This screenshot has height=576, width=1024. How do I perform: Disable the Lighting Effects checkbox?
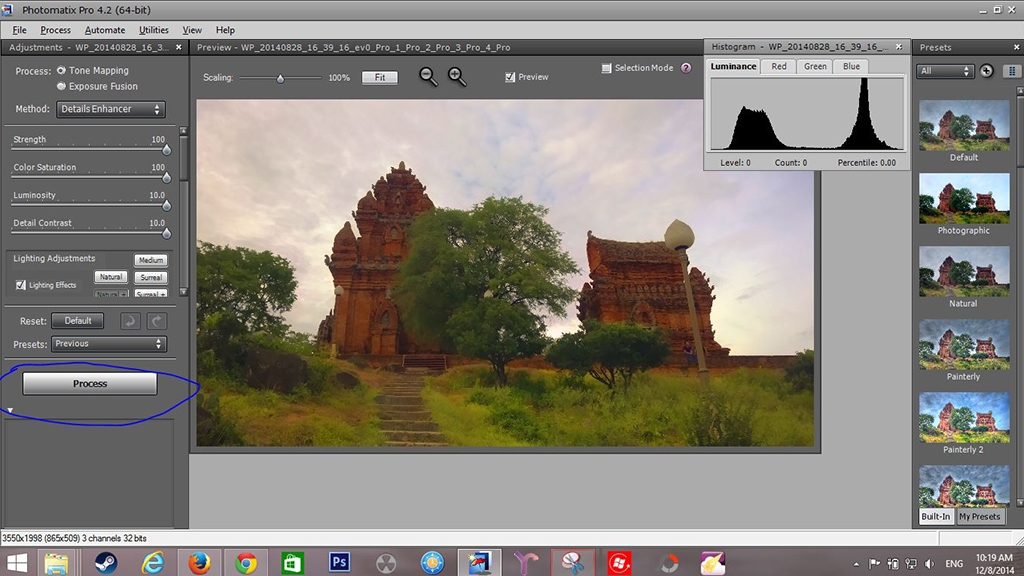coord(21,285)
